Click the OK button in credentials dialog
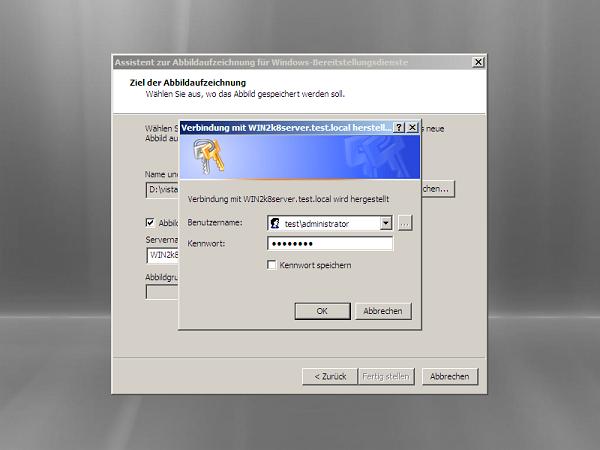 point(322,311)
